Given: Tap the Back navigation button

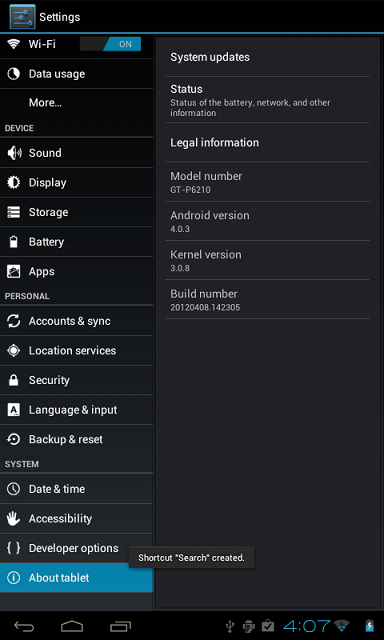Looking at the screenshot, I should (24, 626).
